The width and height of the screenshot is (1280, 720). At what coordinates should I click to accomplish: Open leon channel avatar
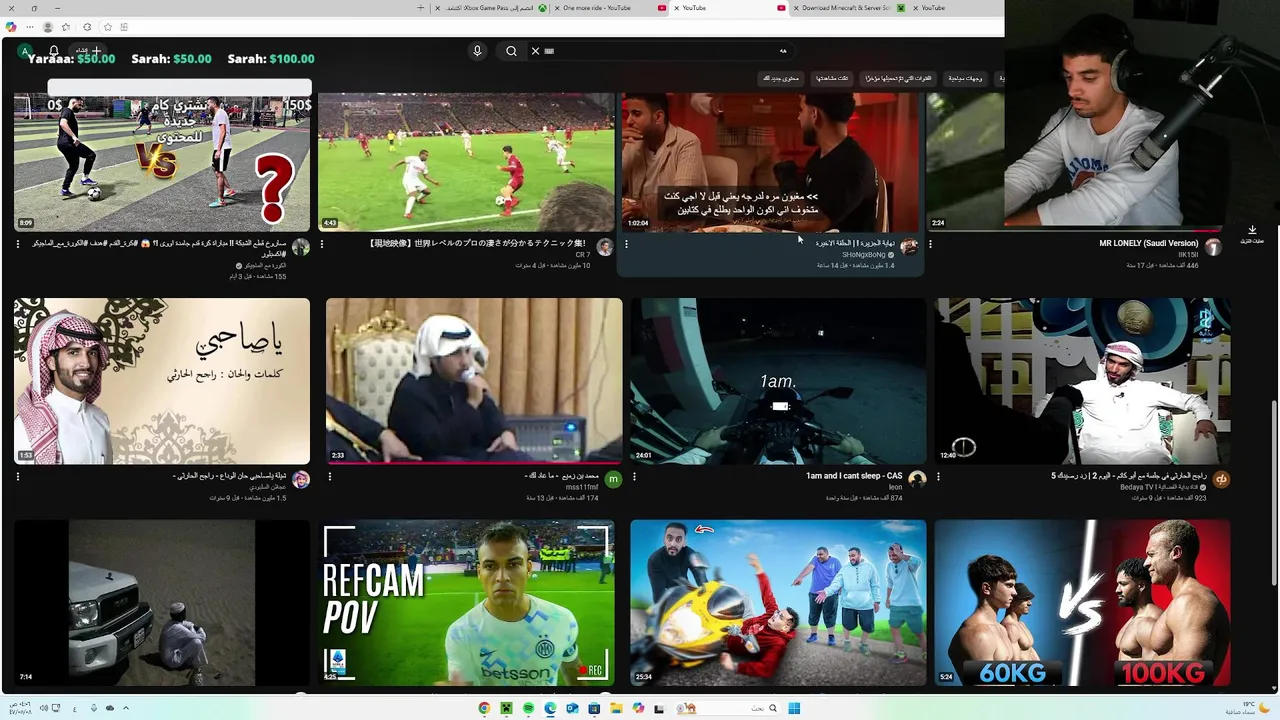917,480
